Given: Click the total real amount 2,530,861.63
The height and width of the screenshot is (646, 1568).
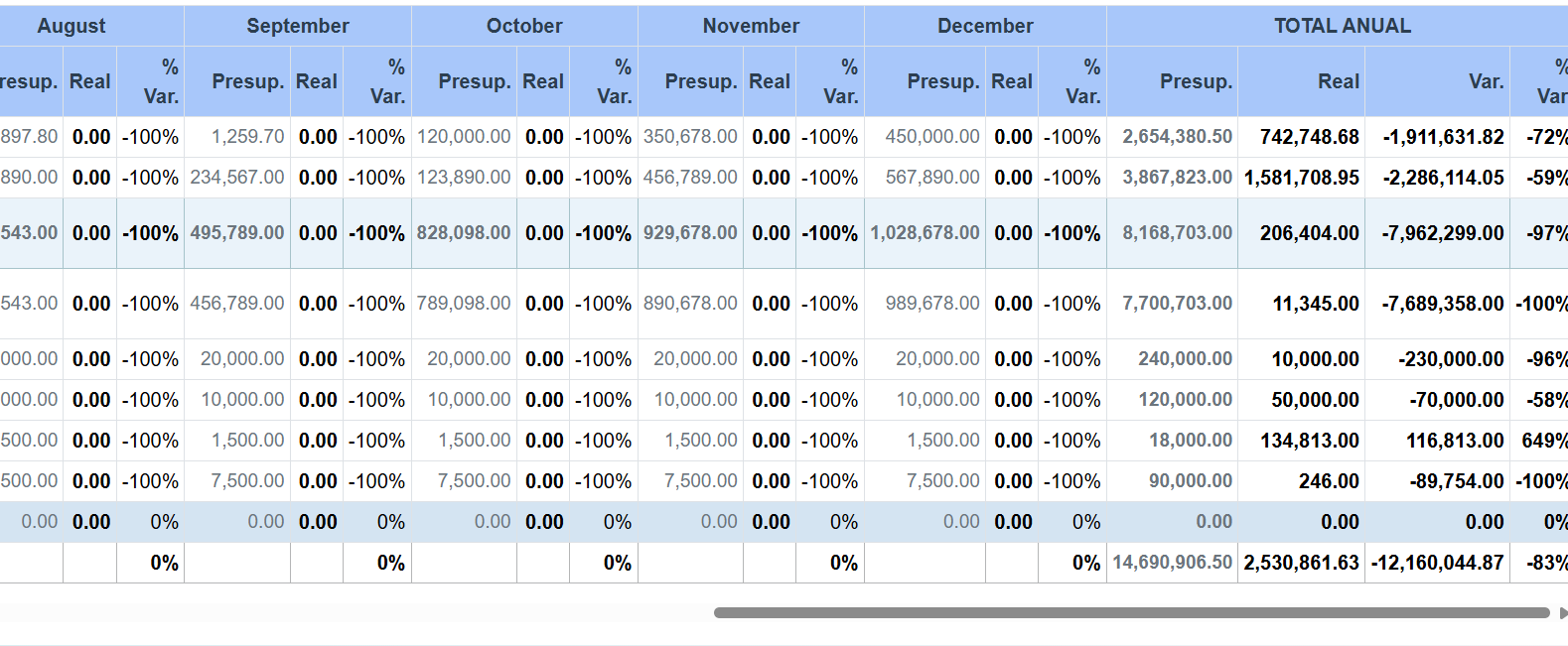Looking at the screenshot, I should pos(1301,563).
